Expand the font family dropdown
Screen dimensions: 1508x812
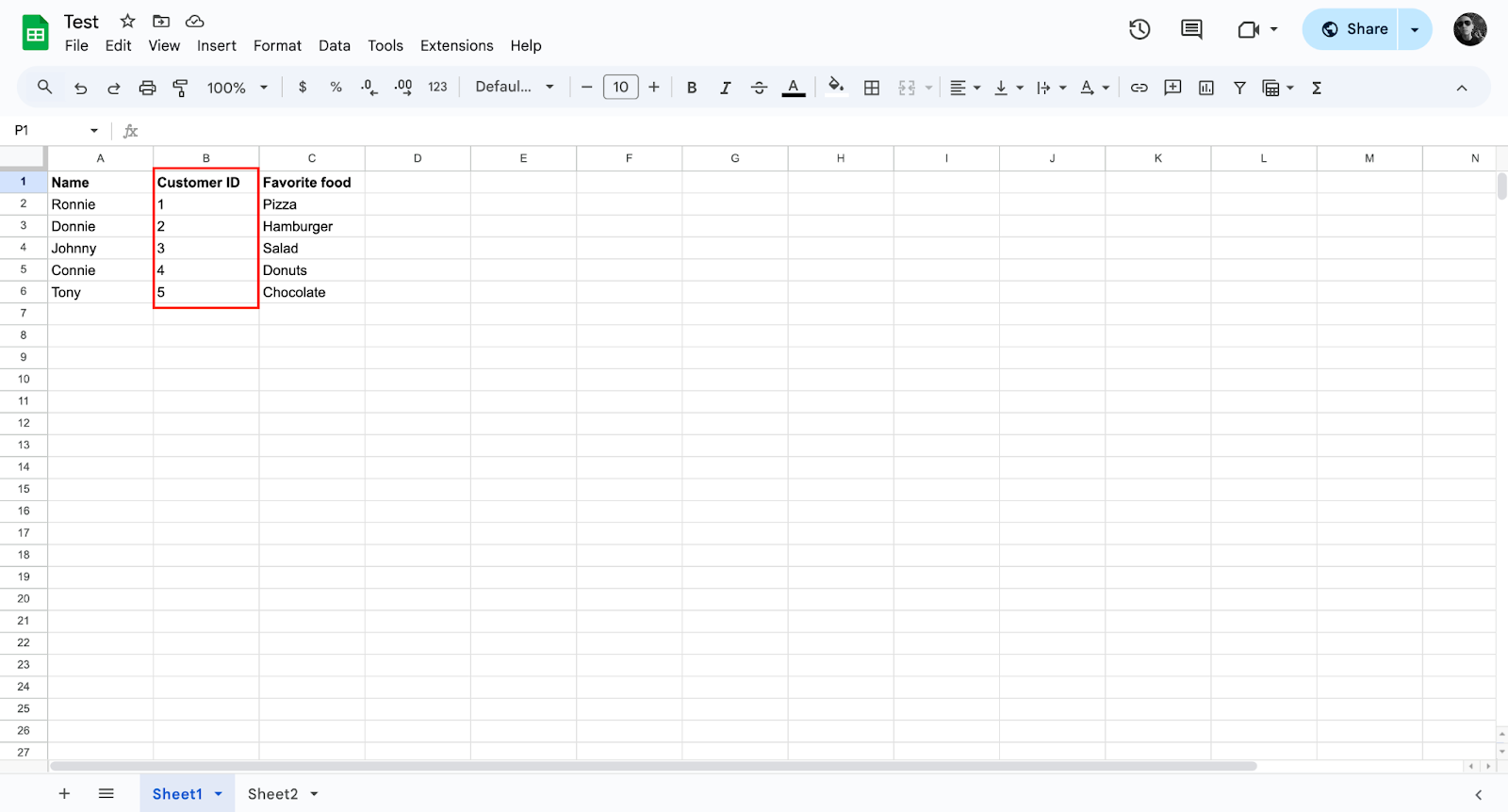tap(515, 87)
